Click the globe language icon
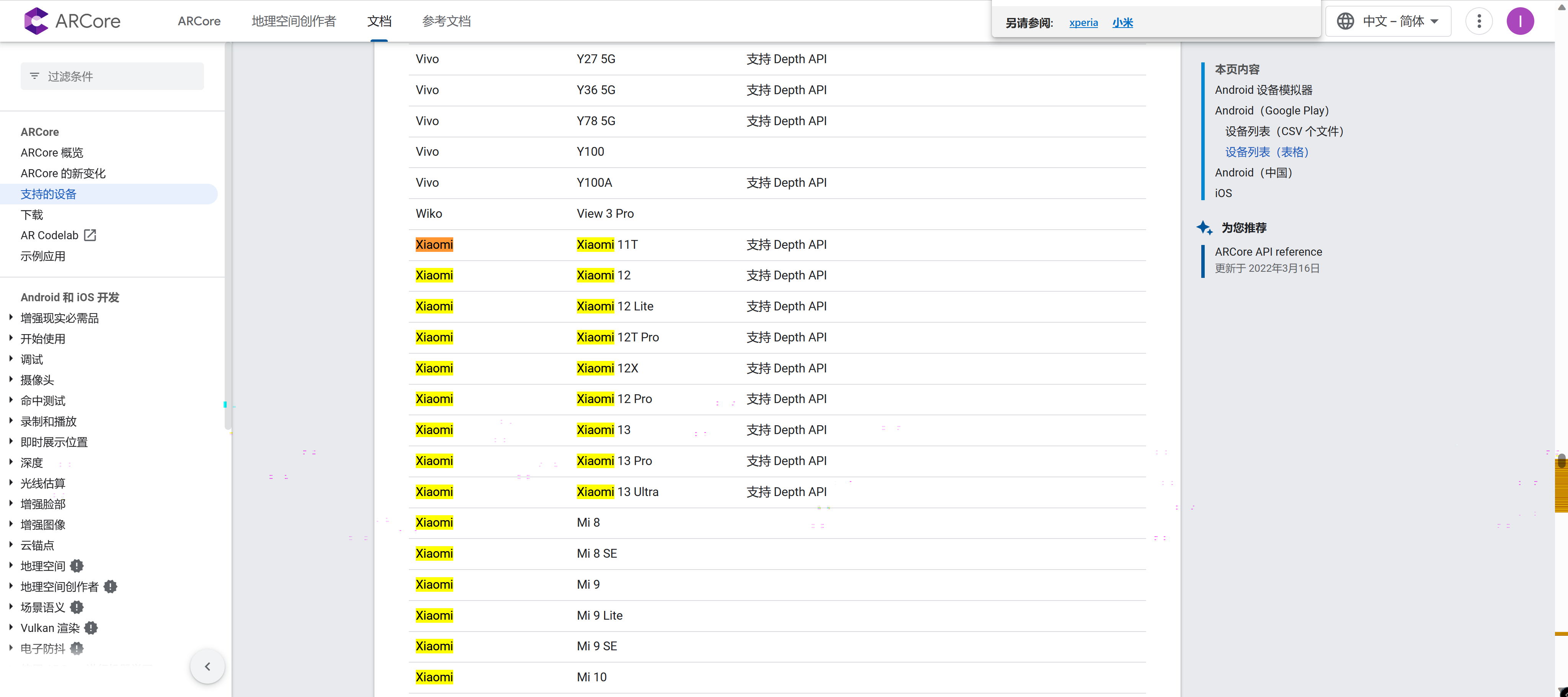 click(x=1344, y=21)
